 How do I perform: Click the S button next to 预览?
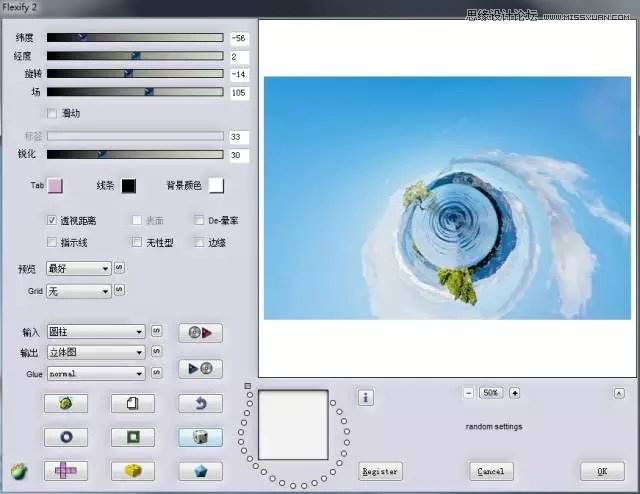pyautogui.click(x=119, y=267)
